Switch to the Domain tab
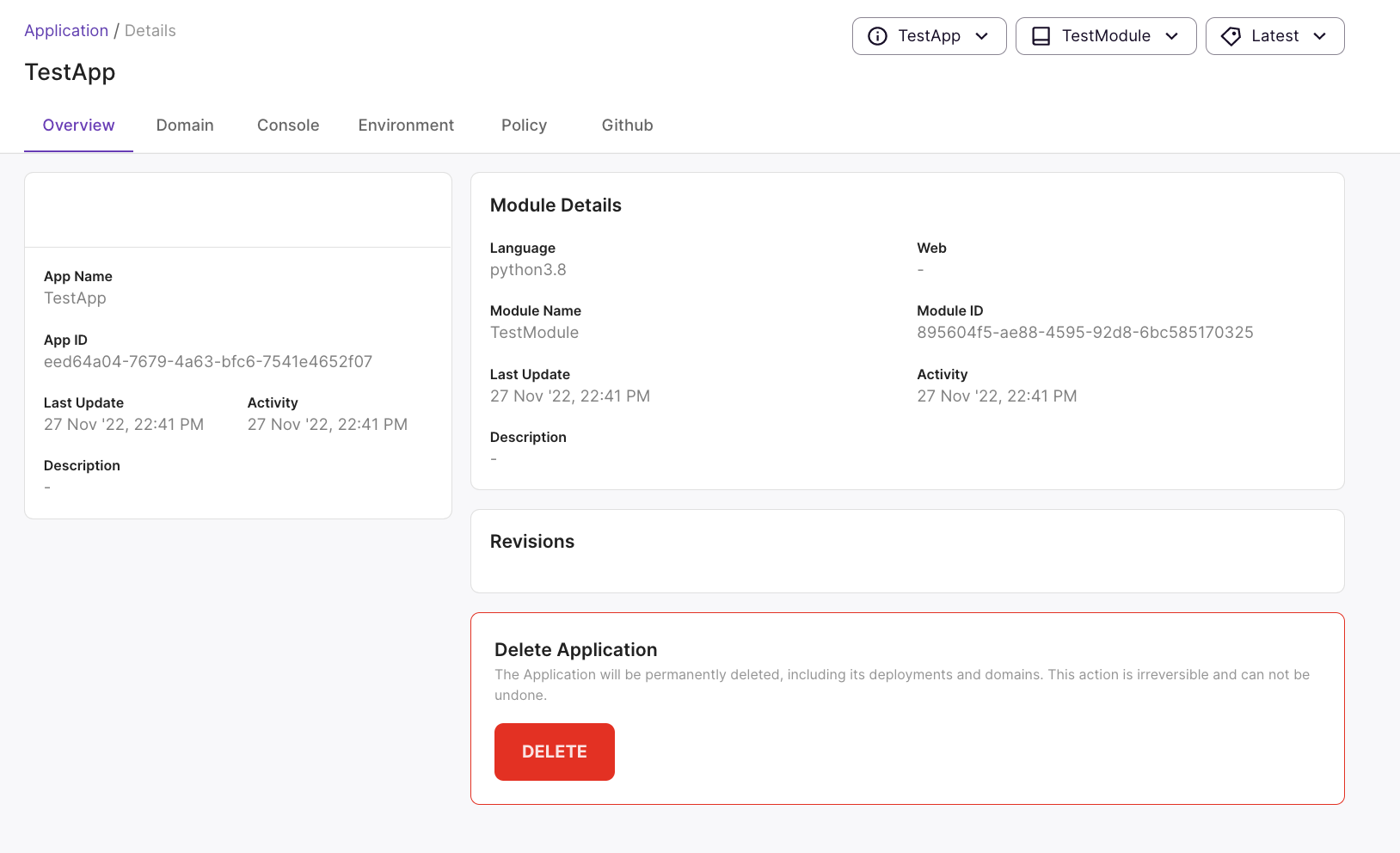Screen dimensions: 1400x853 [x=185, y=126]
